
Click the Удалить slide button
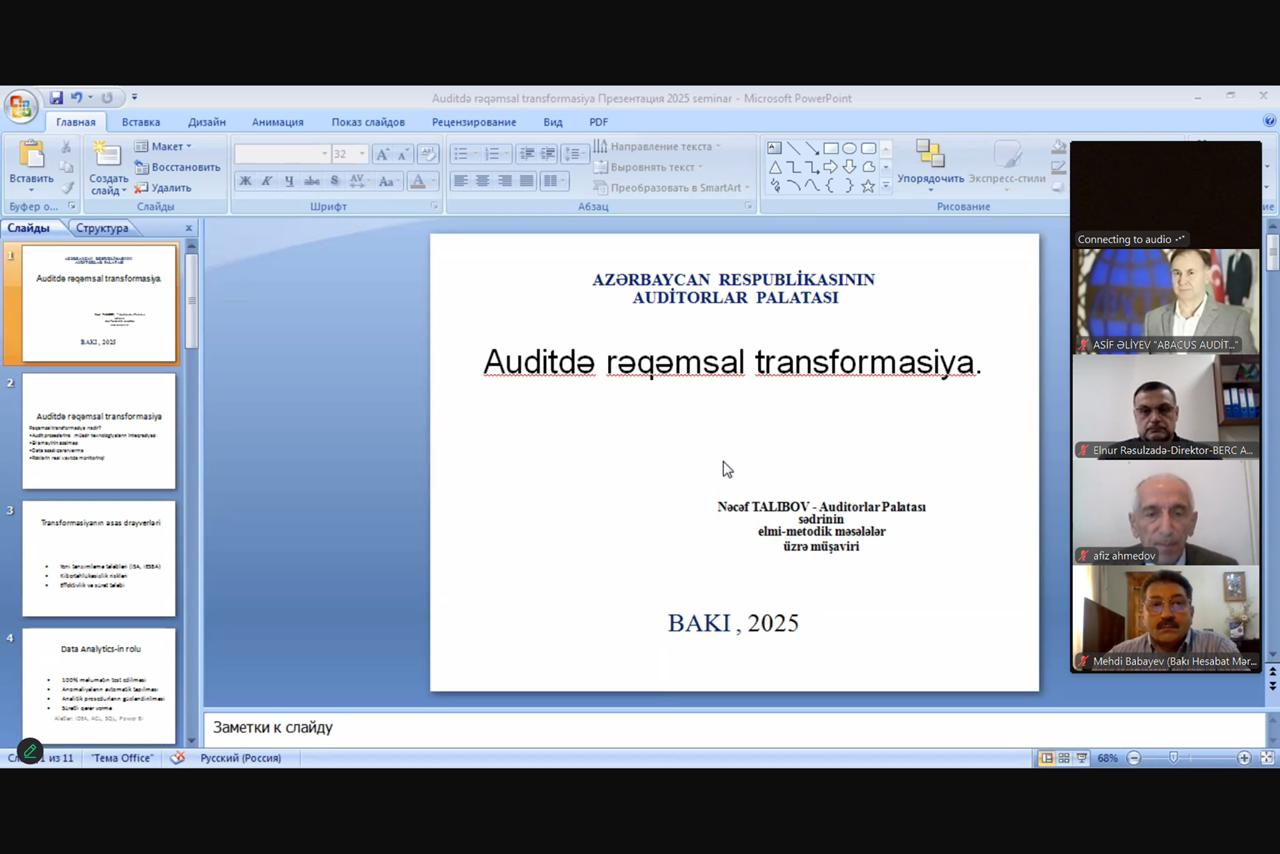163,187
